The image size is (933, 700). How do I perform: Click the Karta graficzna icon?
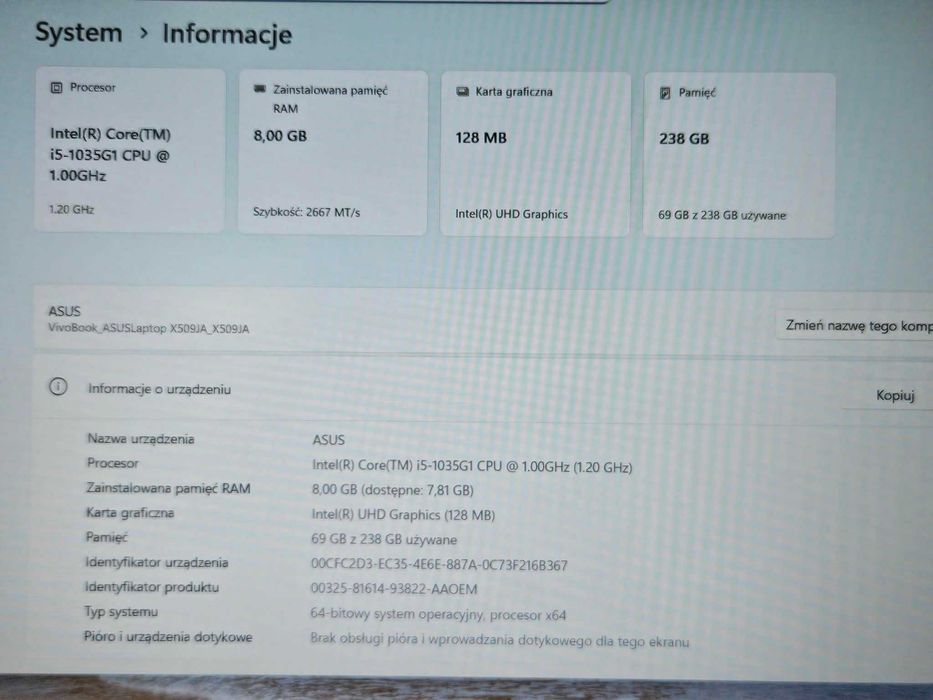(x=462, y=91)
